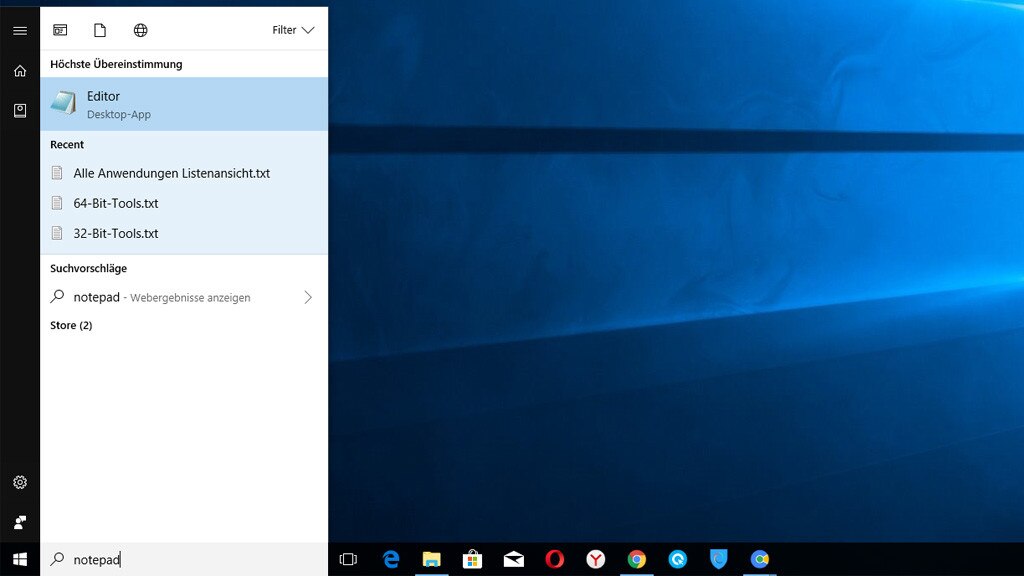The image size is (1024, 576).
Task: Click the light blue cursor-arrow taskbar icon
Action: pyautogui.click(x=677, y=559)
